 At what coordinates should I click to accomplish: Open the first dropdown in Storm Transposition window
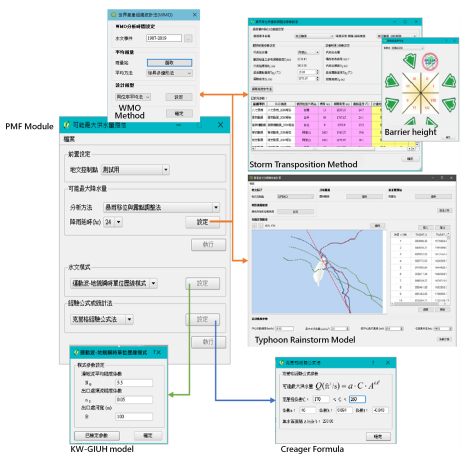coord(314,36)
